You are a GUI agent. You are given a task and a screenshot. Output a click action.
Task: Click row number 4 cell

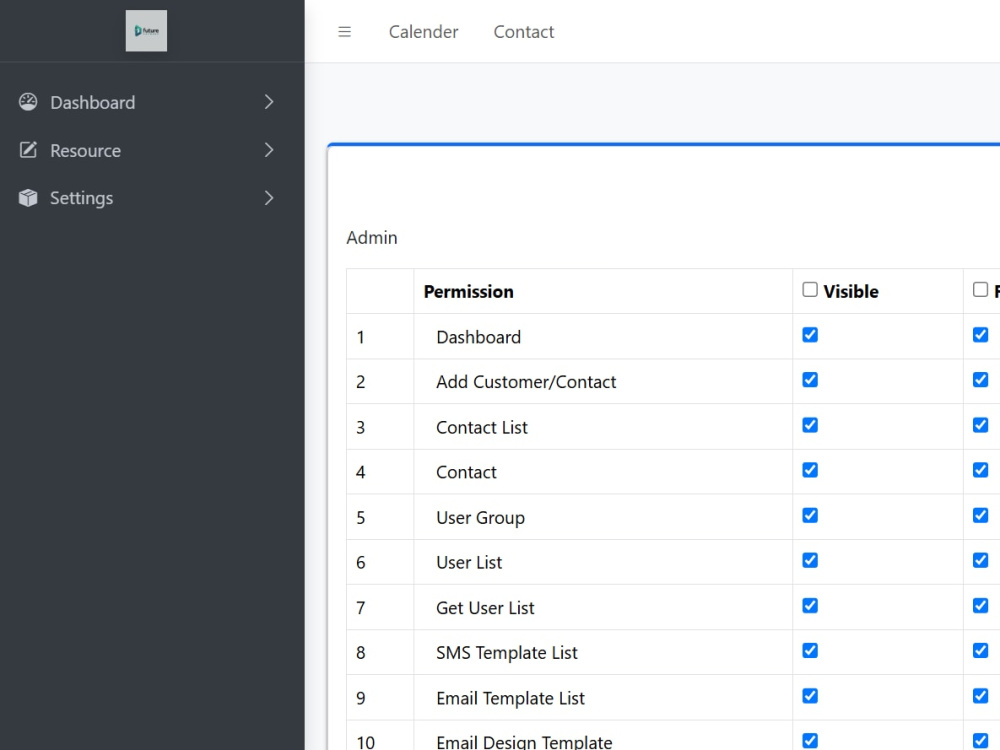coord(380,472)
